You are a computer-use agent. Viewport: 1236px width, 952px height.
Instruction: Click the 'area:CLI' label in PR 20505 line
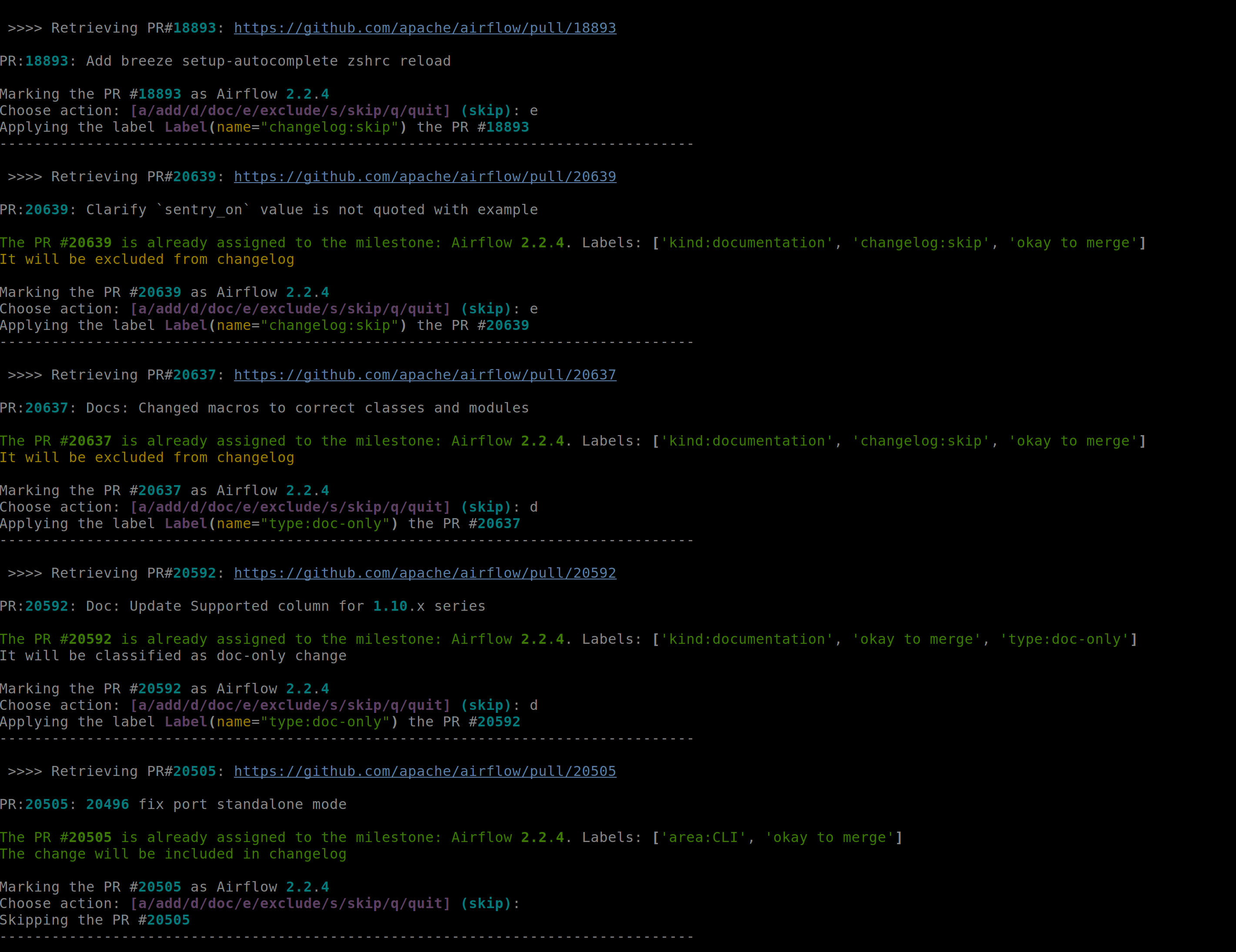click(x=703, y=837)
